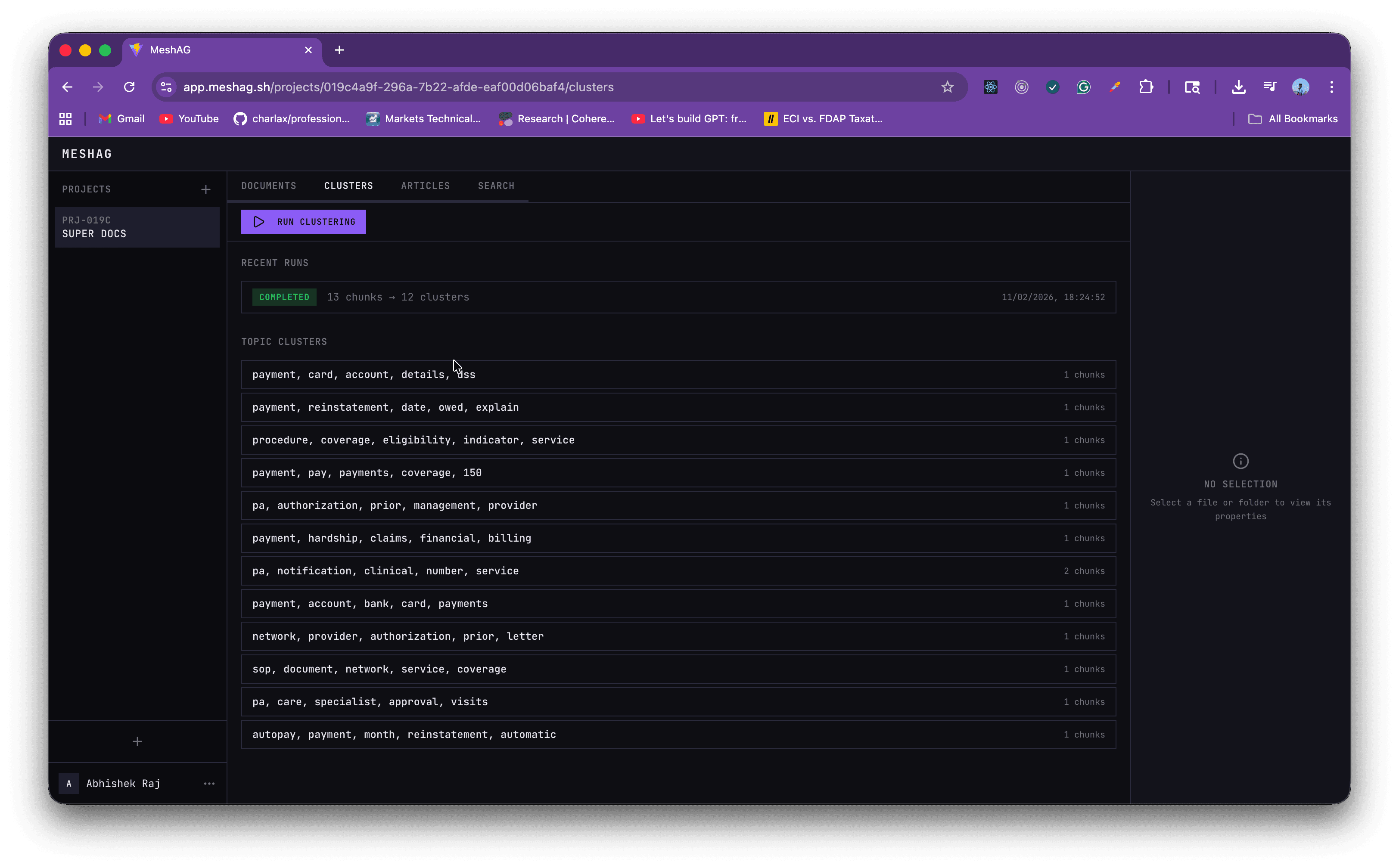Bookmark this page with the star icon

coord(947,87)
